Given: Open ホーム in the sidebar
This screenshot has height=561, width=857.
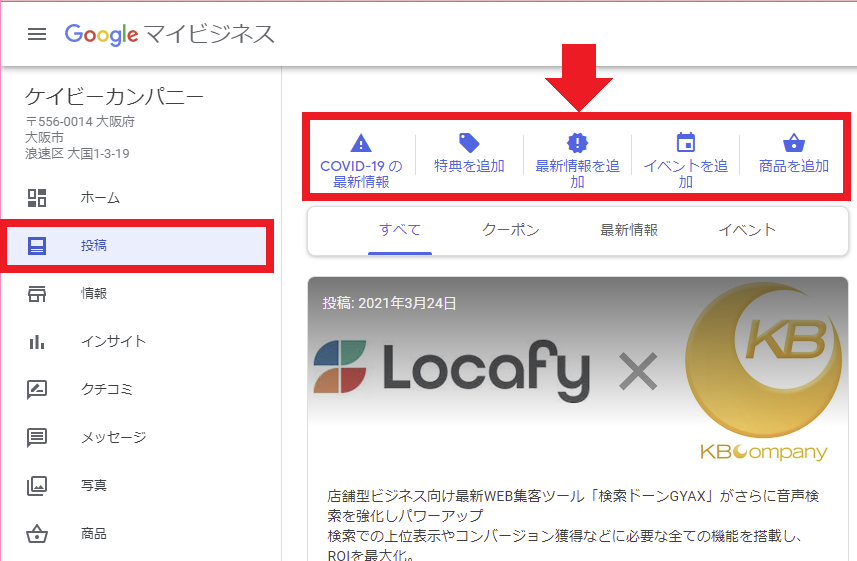Looking at the screenshot, I should point(100,197).
